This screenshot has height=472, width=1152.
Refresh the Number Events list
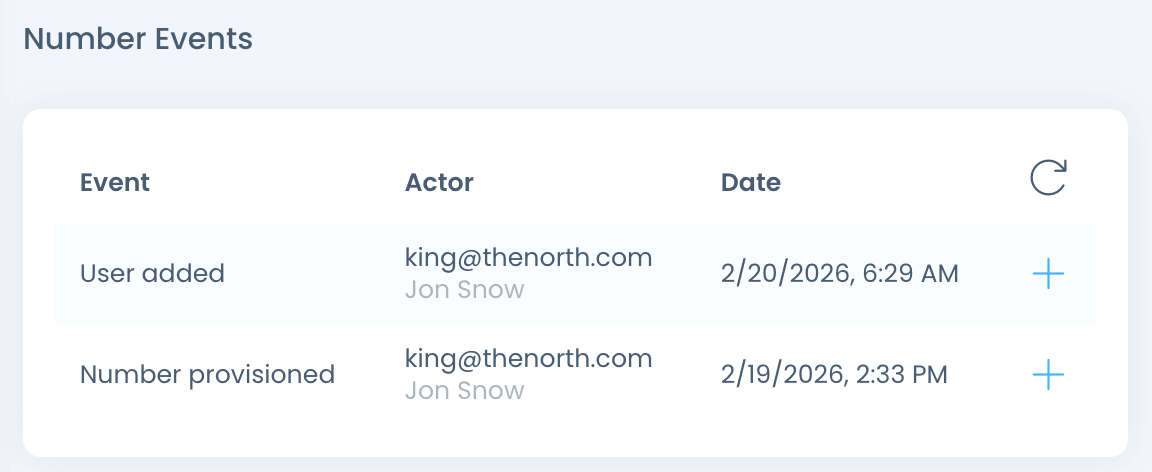pos(1048,179)
